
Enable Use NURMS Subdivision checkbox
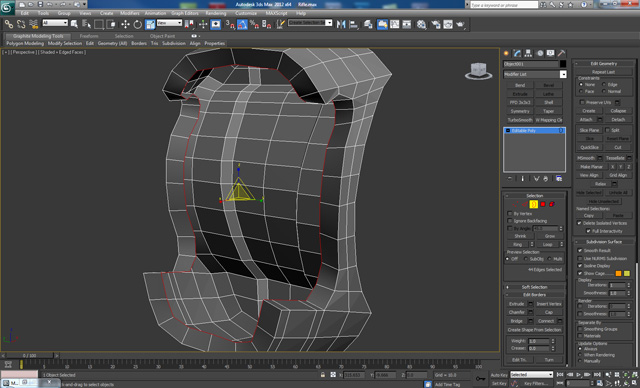(580, 258)
